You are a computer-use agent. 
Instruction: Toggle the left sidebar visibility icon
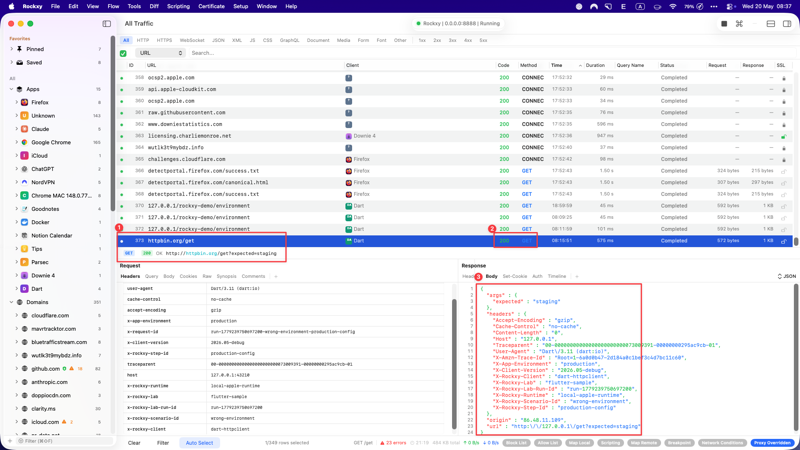pos(107,23)
